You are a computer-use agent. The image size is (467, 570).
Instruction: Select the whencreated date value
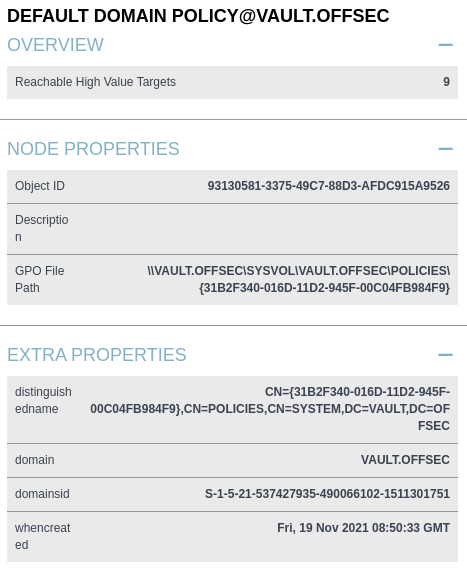pyautogui.click(x=363, y=528)
